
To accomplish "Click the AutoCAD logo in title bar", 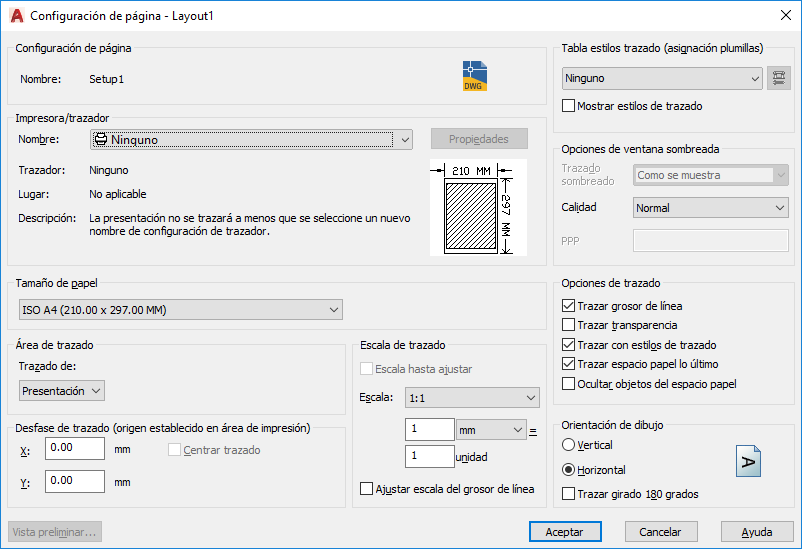I will pyautogui.click(x=17, y=16).
